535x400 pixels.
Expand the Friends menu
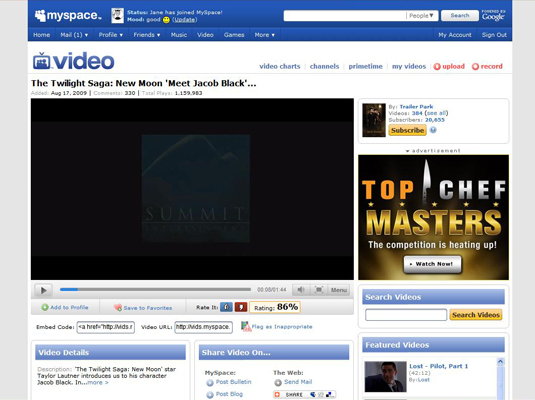tap(147, 35)
